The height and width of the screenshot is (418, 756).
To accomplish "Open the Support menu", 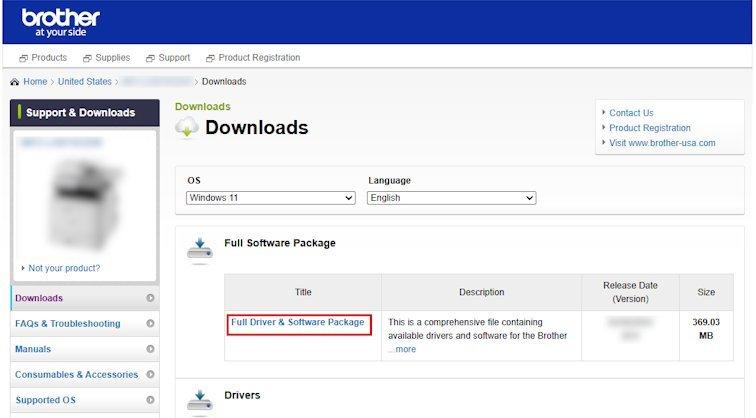I will click(x=175, y=58).
